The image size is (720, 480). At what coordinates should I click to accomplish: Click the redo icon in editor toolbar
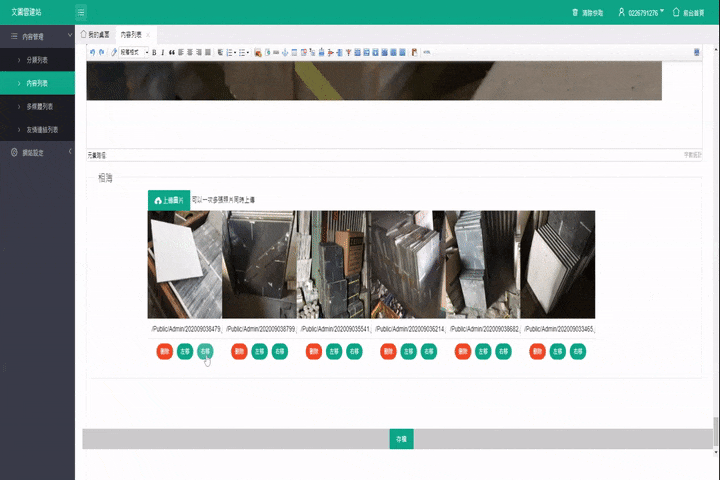tap(101, 52)
